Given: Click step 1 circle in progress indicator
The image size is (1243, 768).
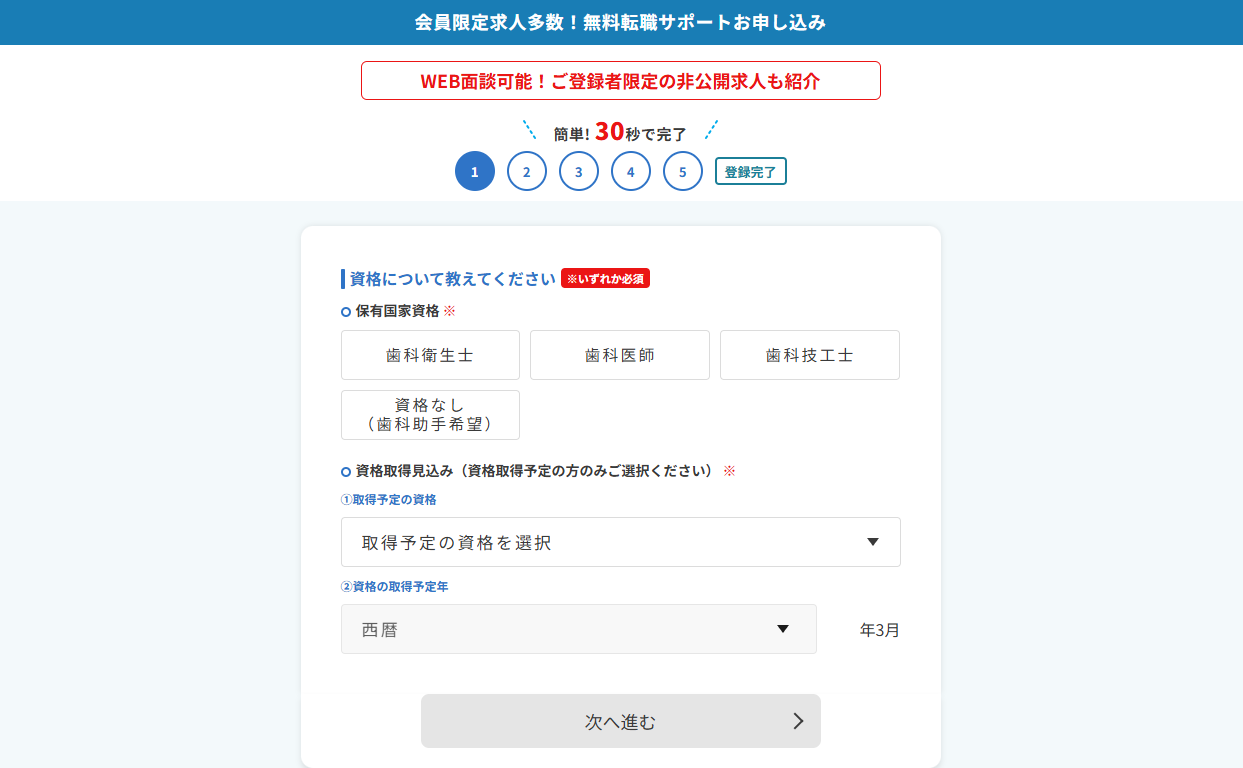Looking at the screenshot, I should pos(475,171).
